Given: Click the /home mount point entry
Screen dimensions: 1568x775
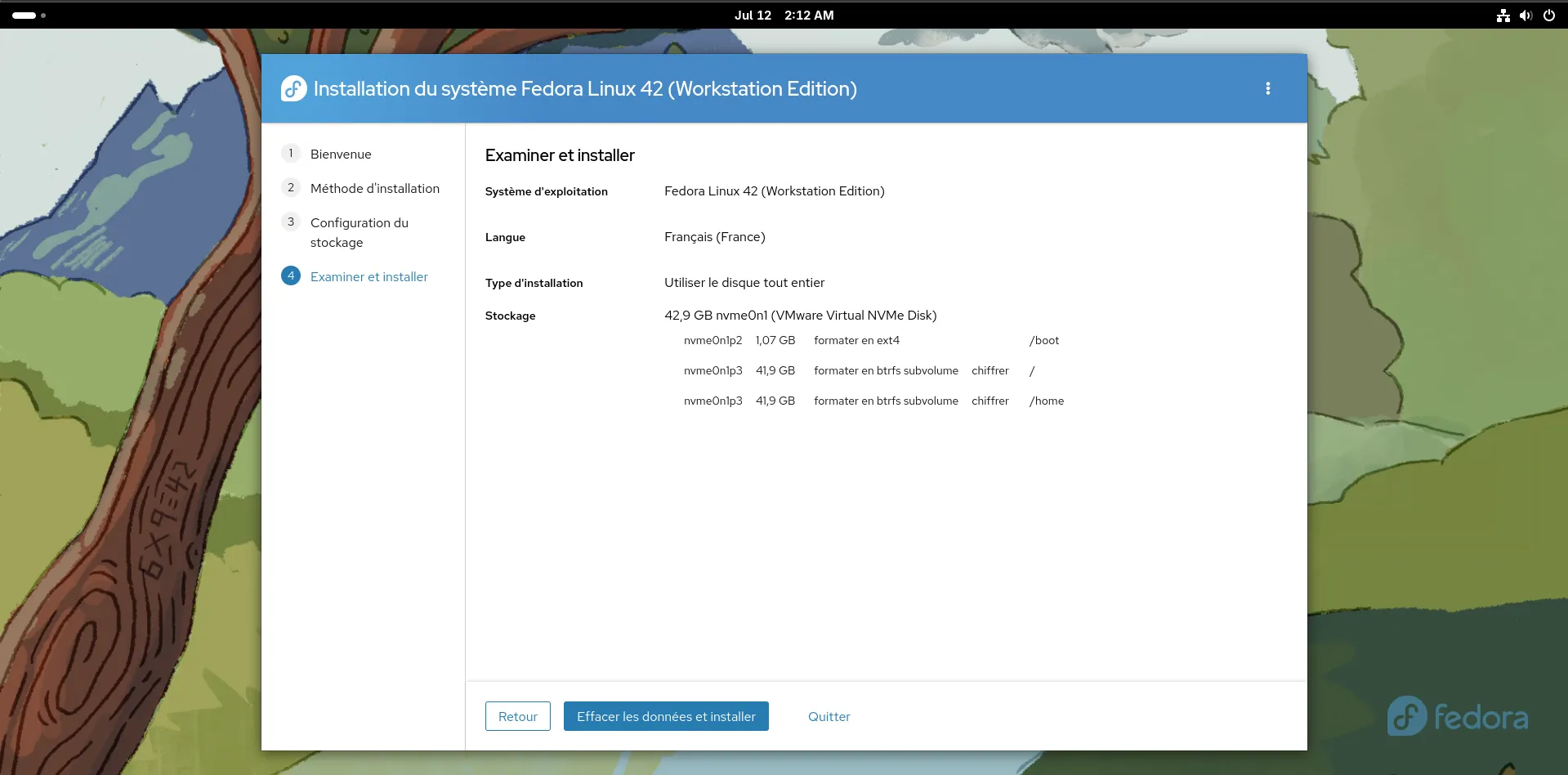Looking at the screenshot, I should pyautogui.click(x=1047, y=401).
